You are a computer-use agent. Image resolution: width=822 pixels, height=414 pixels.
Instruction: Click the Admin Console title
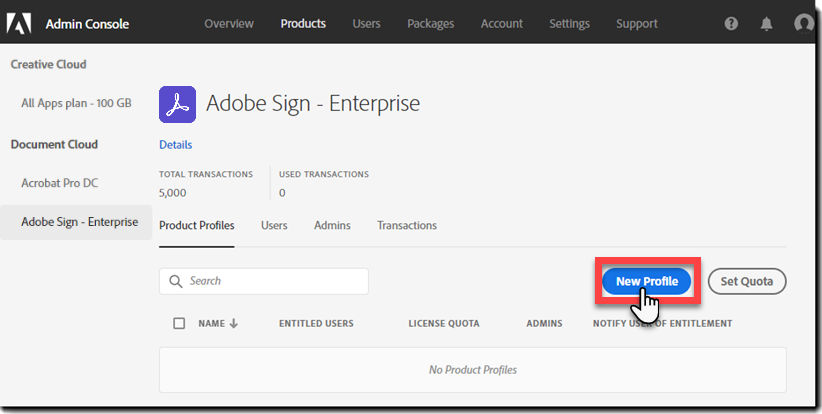click(x=87, y=24)
